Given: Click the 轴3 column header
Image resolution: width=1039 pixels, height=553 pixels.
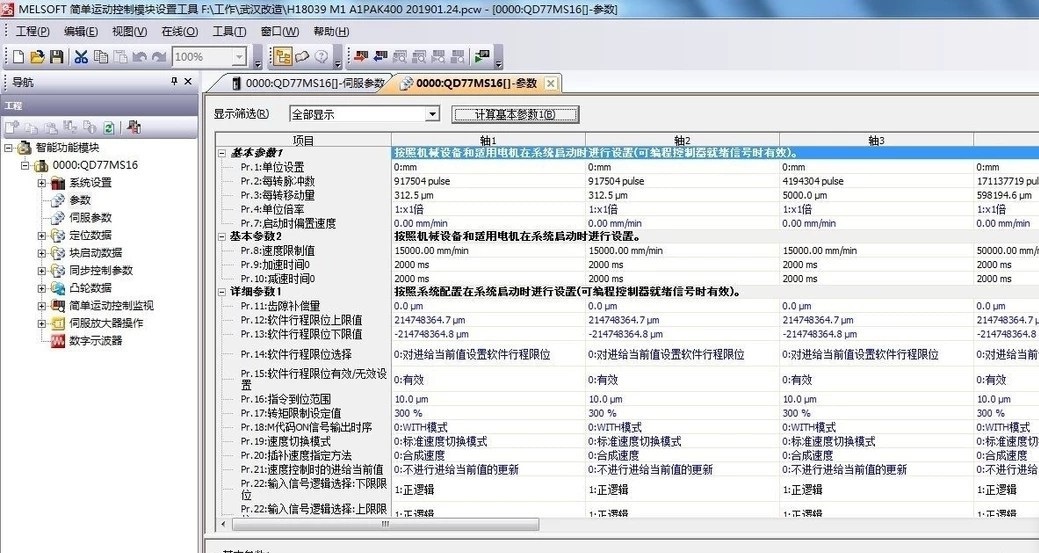Looking at the screenshot, I should coord(877,140).
